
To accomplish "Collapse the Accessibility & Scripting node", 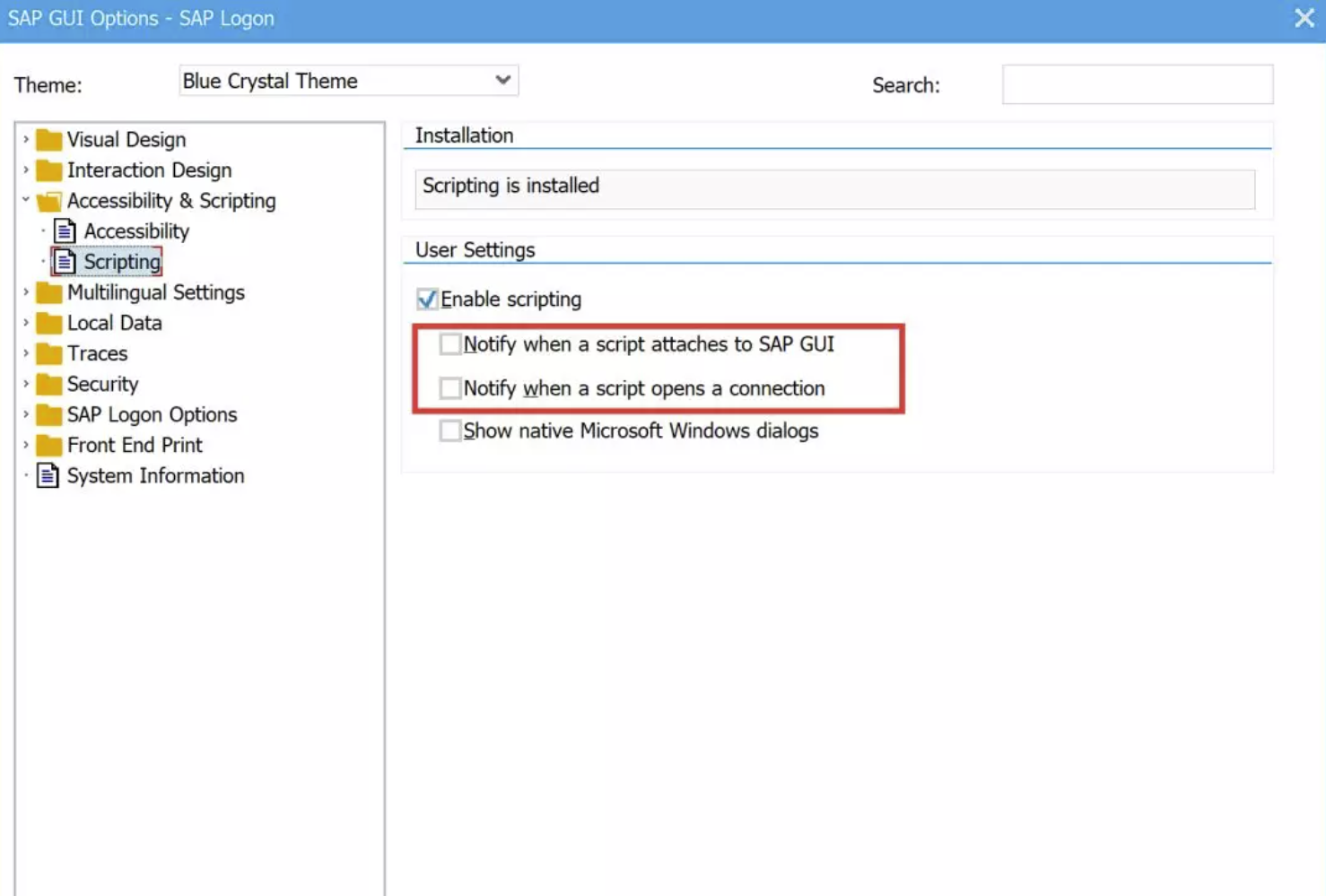I will 26,200.
